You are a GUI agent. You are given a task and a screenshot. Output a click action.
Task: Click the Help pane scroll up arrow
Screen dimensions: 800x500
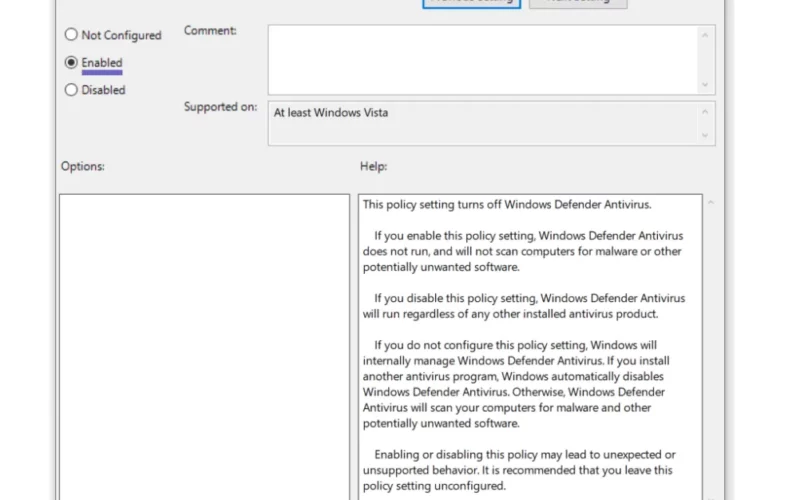[711, 203]
